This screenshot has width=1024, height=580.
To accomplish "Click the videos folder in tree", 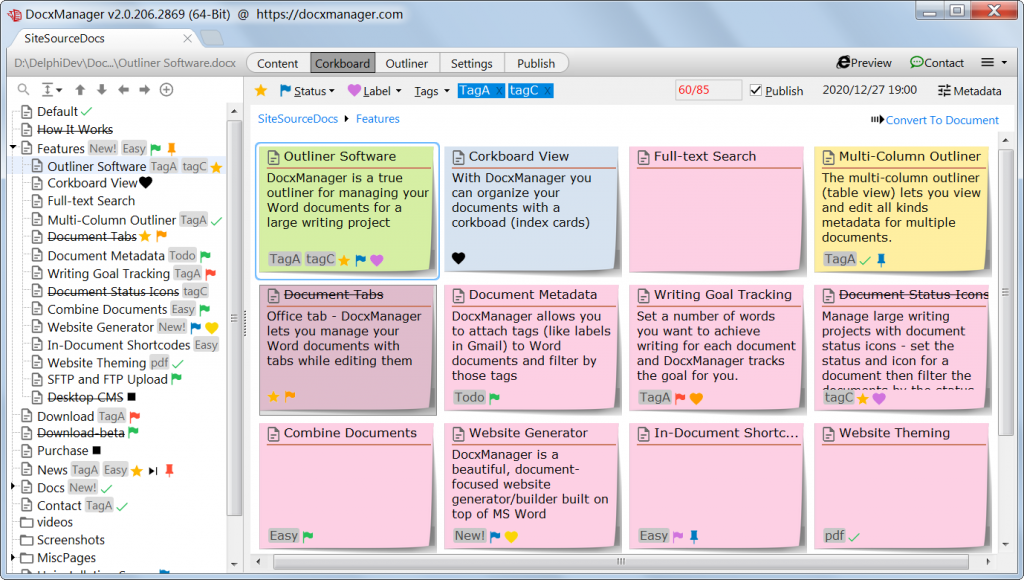I will tap(46, 523).
